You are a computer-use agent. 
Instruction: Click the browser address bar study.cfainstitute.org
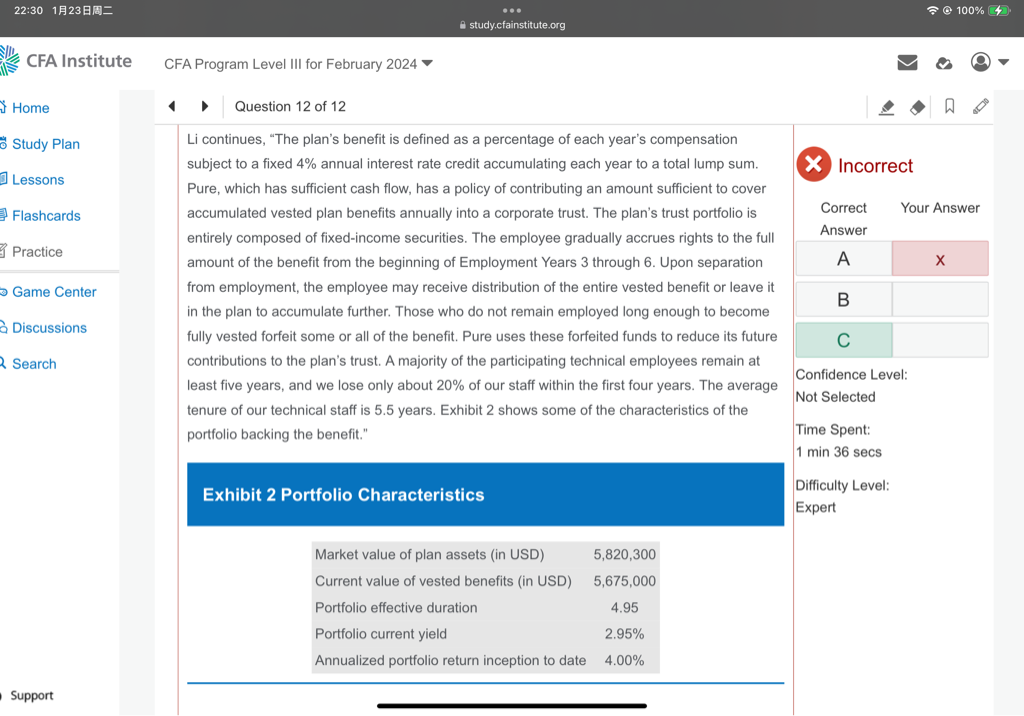(x=512, y=25)
